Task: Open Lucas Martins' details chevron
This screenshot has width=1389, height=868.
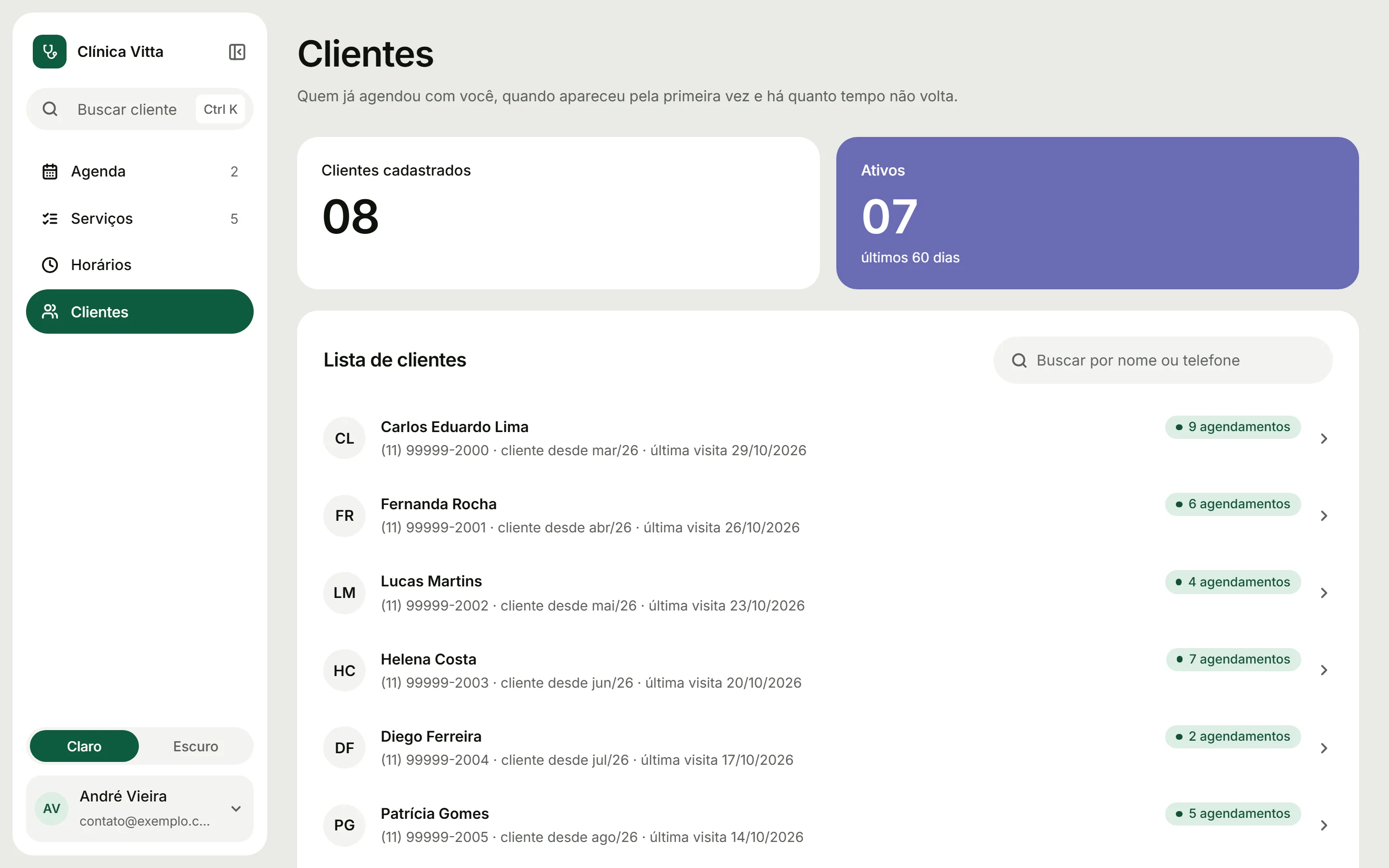Action: coord(1324,593)
